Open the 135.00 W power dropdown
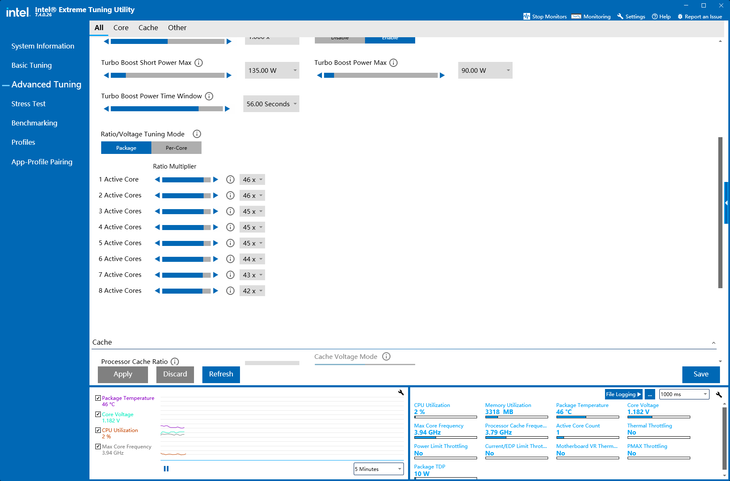 coord(272,70)
